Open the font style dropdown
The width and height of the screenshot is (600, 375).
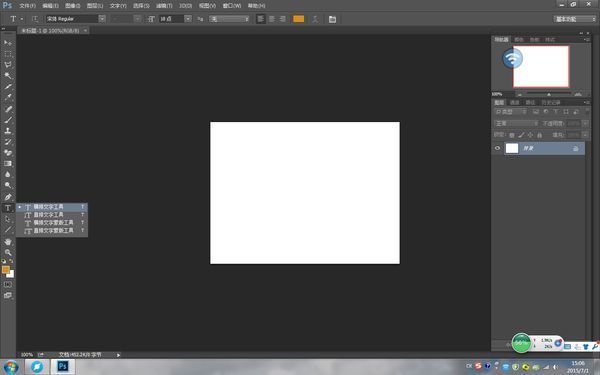point(137,19)
